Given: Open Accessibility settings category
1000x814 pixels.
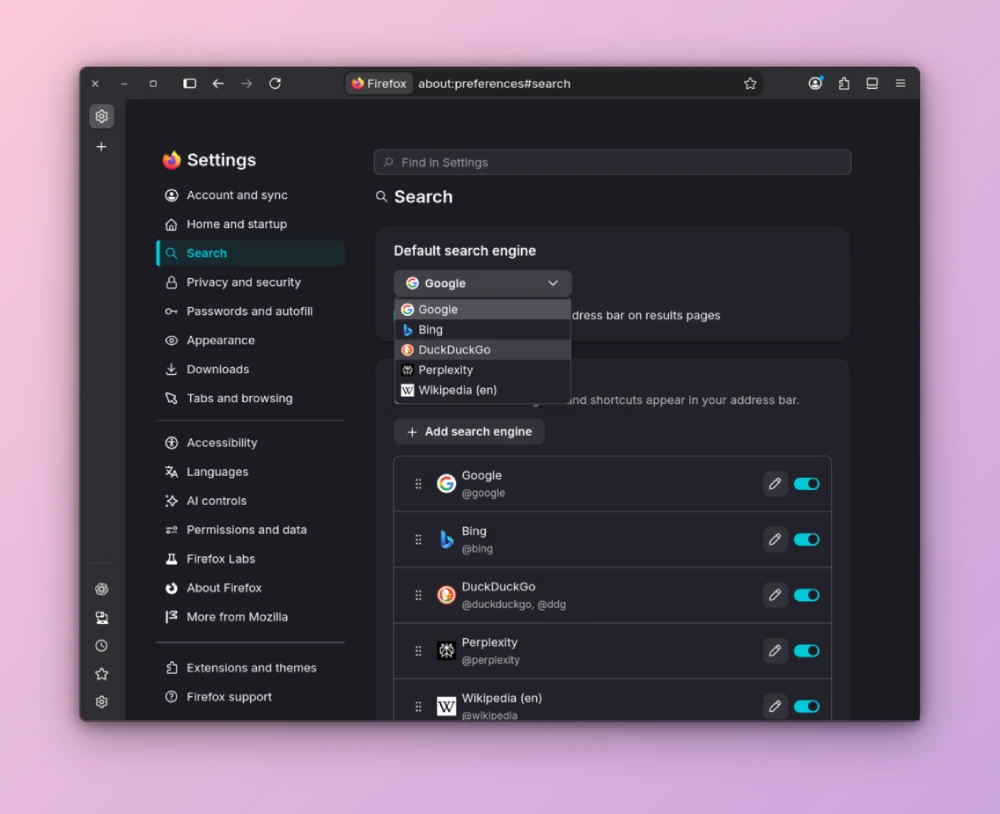Looking at the screenshot, I should 250,443.
